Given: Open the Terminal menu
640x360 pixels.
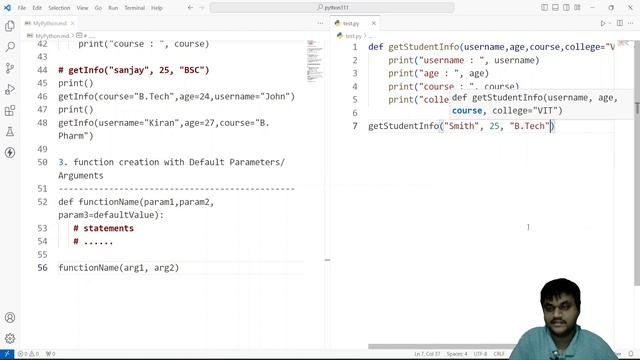Looking at the screenshot, I should (x=134, y=8).
